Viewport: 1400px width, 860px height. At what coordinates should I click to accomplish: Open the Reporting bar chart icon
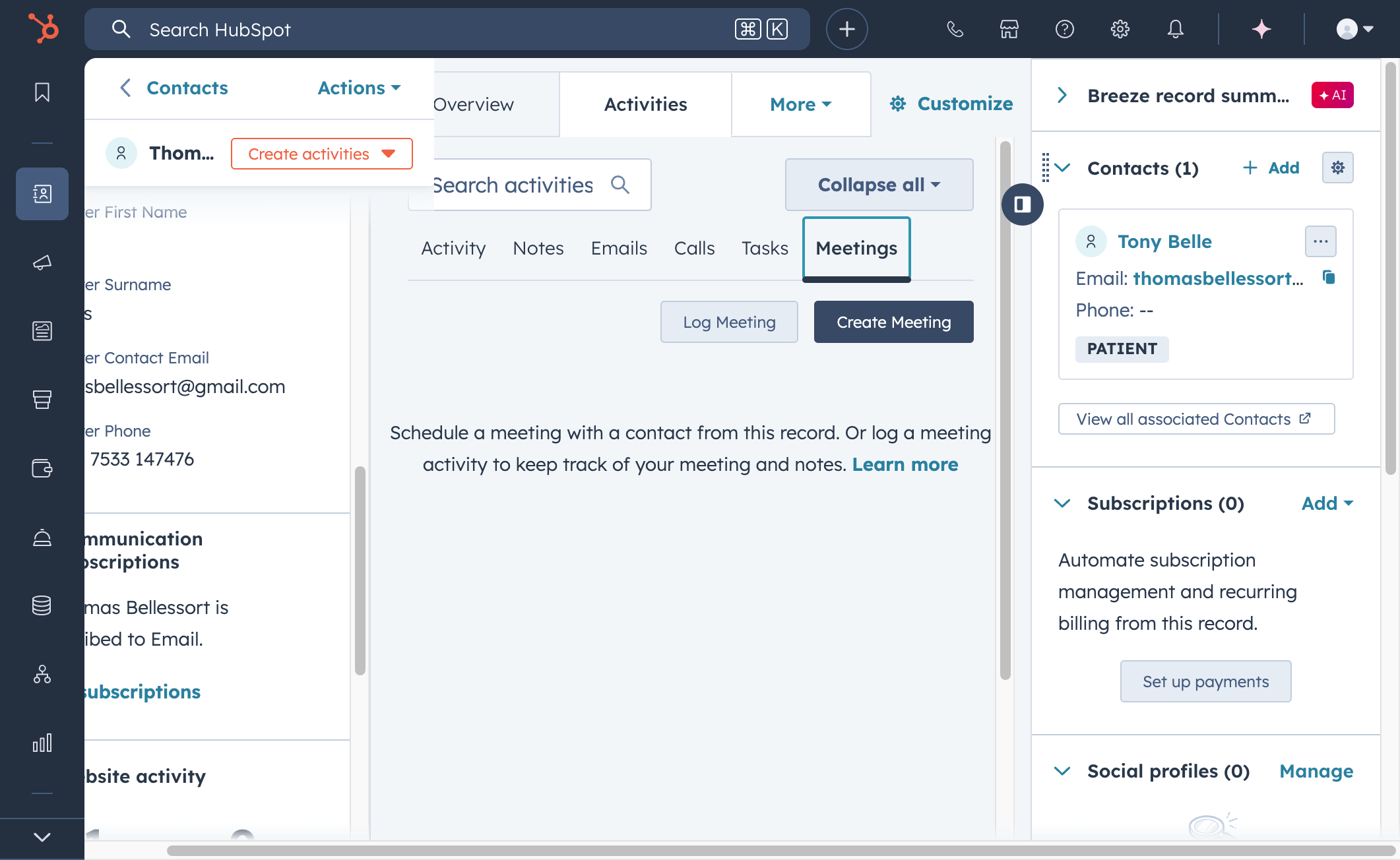click(42, 743)
